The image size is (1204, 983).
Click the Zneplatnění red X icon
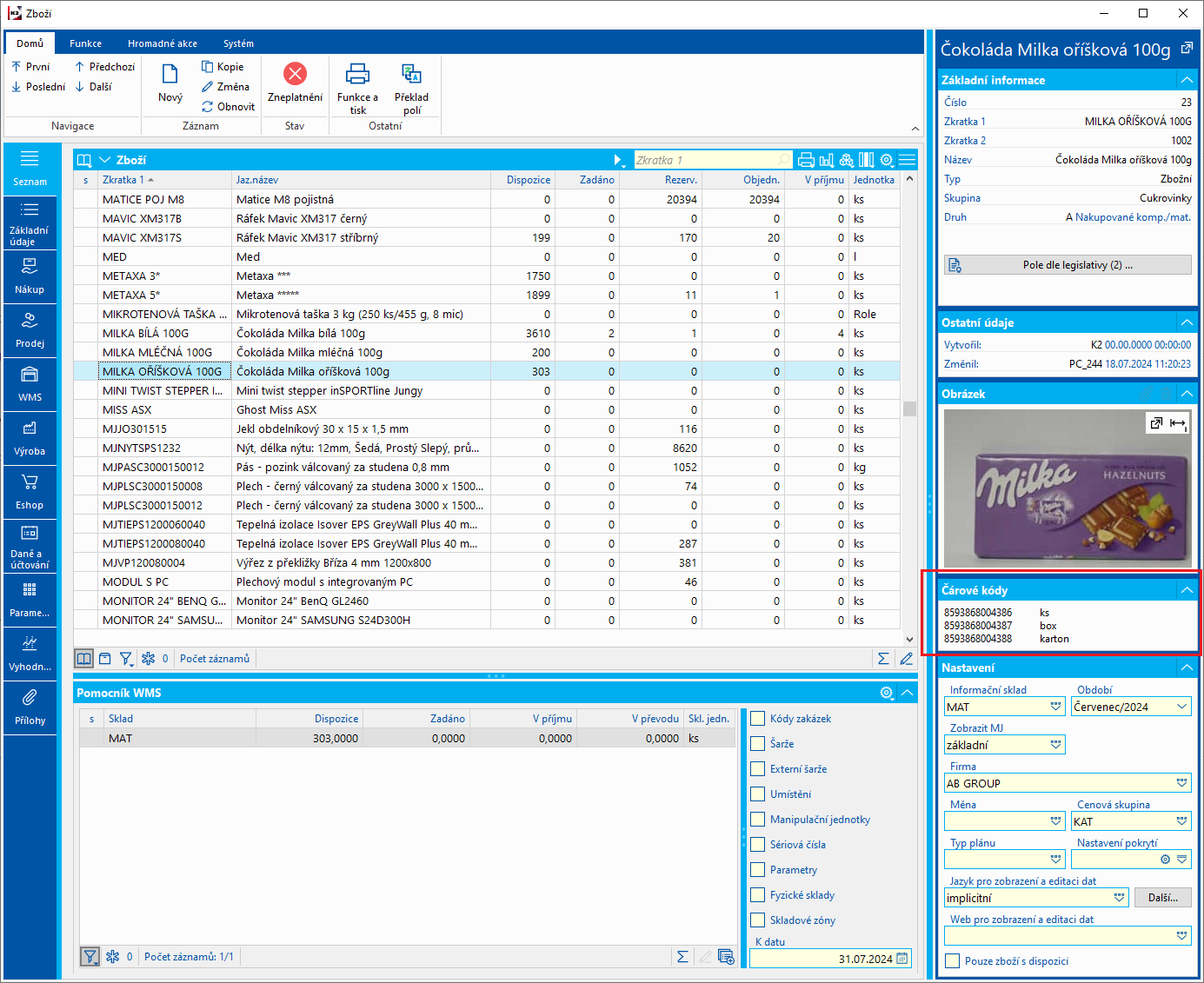coord(295,74)
